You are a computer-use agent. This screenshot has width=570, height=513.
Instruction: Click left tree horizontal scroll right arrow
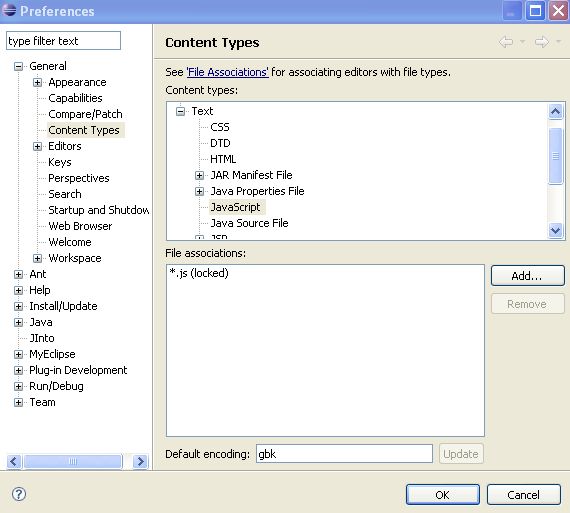[x=140, y=461]
